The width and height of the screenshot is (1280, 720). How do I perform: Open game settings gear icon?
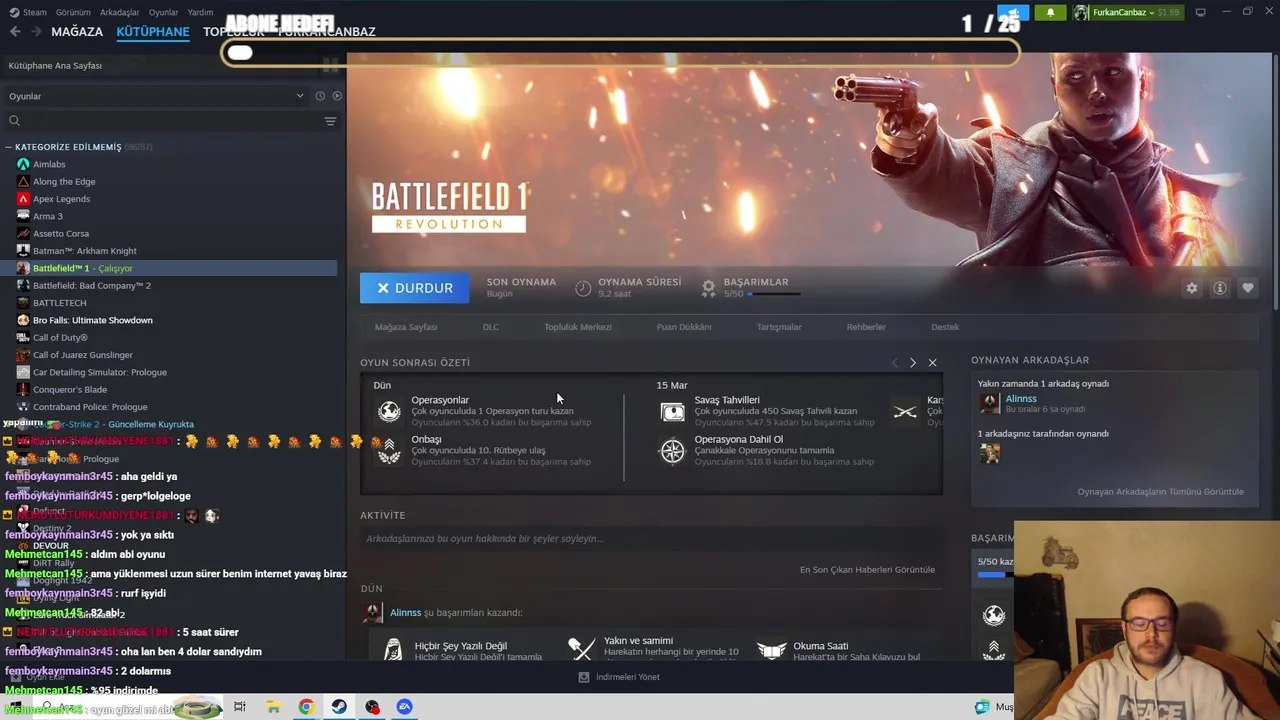(x=1192, y=288)
